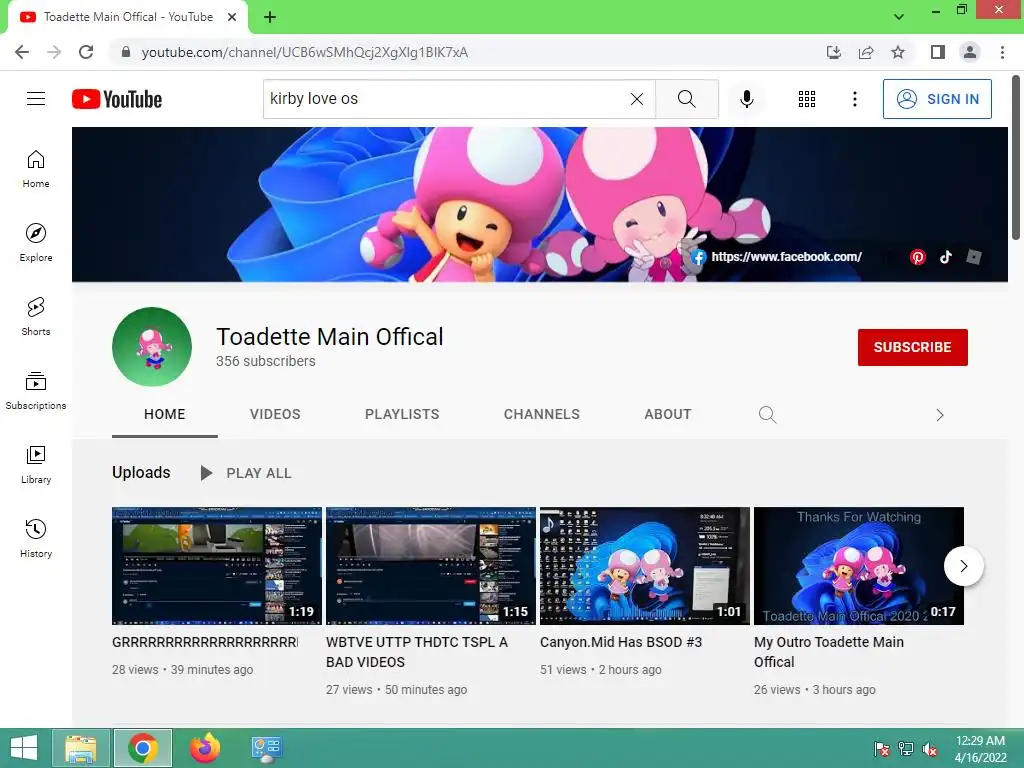The image size is (1024, 768).
Task: Bookmark this page with the star
Action: (x=898, y=52)
